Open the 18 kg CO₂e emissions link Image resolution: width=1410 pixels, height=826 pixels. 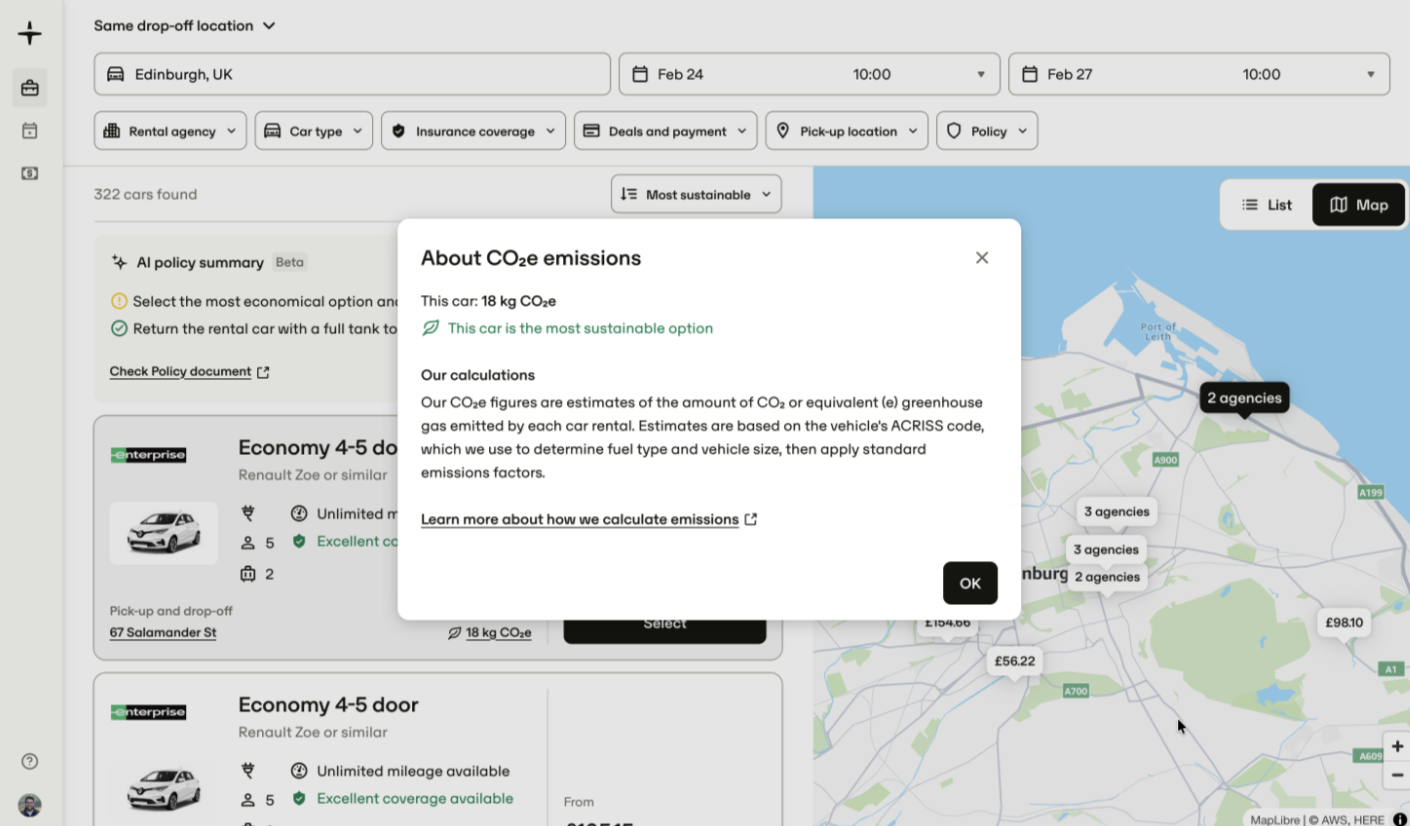(x=490, y=633)
